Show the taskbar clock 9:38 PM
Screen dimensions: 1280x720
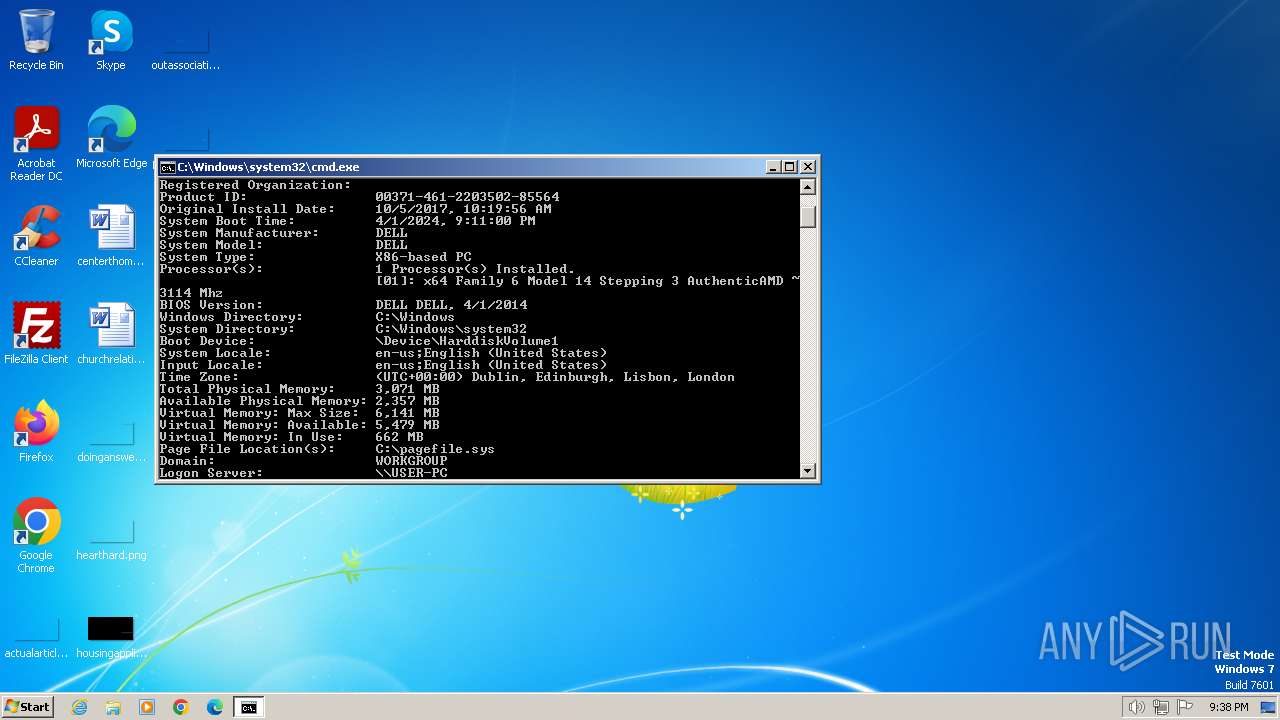[x=1228, y=707]
